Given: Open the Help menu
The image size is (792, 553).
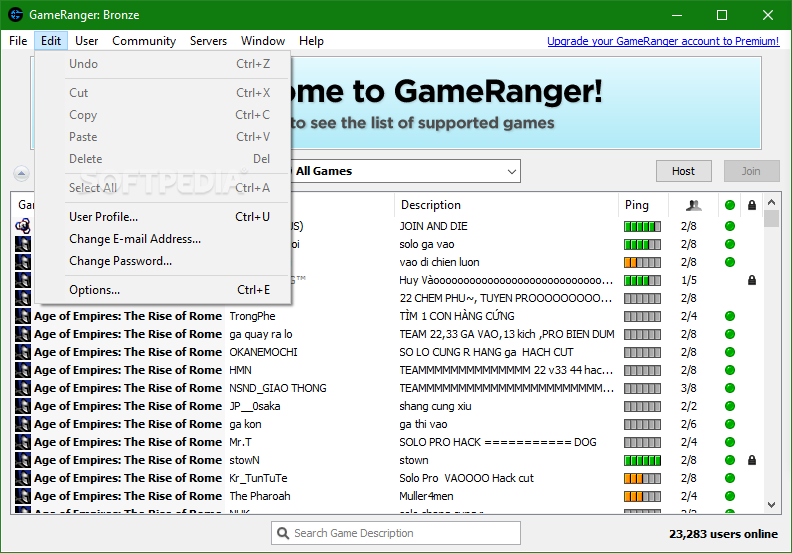Looking at the screenshot, I should 311,41.
